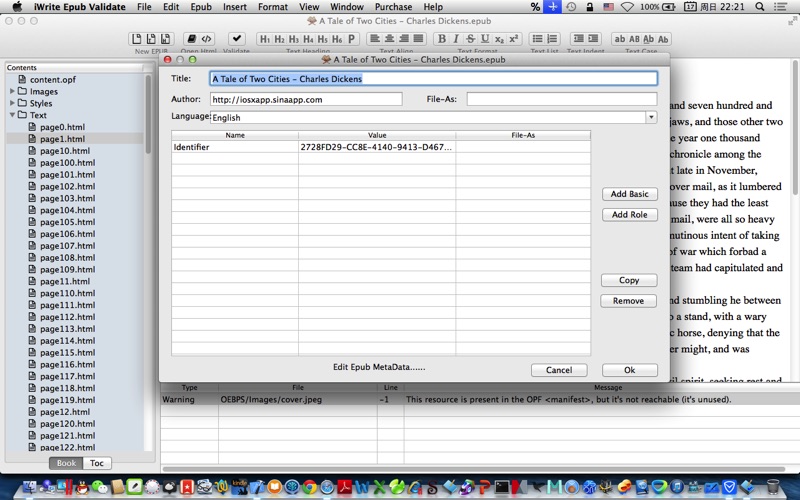Open the Language dropdown arrow

tap(651, 117)
